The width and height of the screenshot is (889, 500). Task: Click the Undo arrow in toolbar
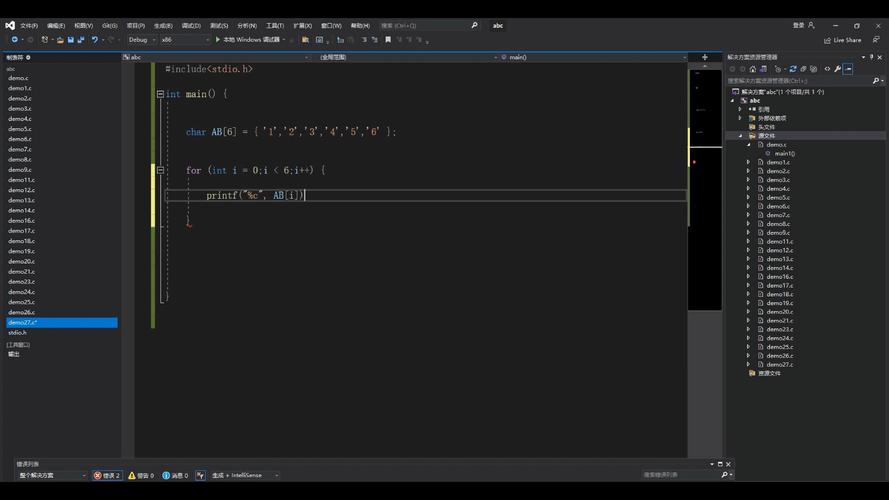click(95, 40)
